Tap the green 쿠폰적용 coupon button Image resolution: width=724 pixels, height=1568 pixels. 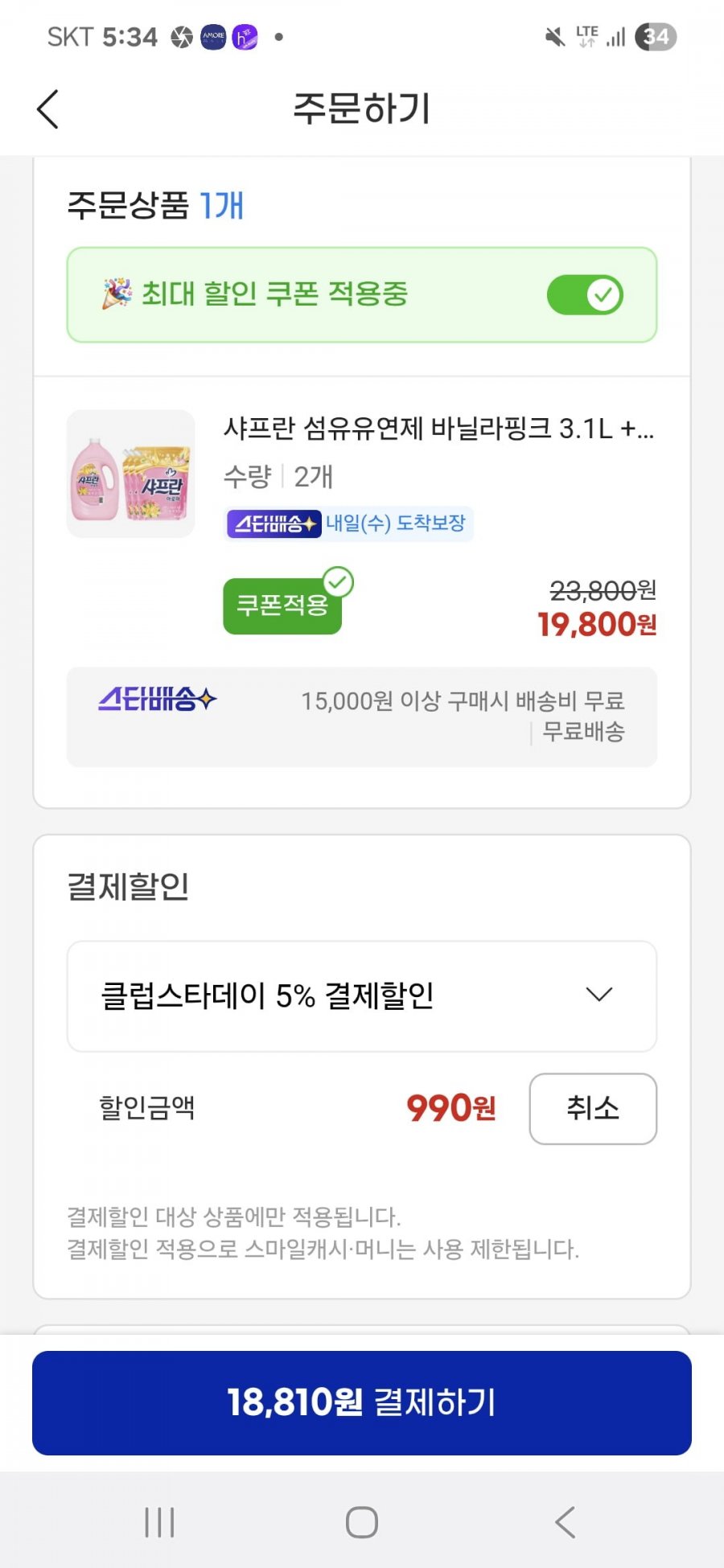282,605
